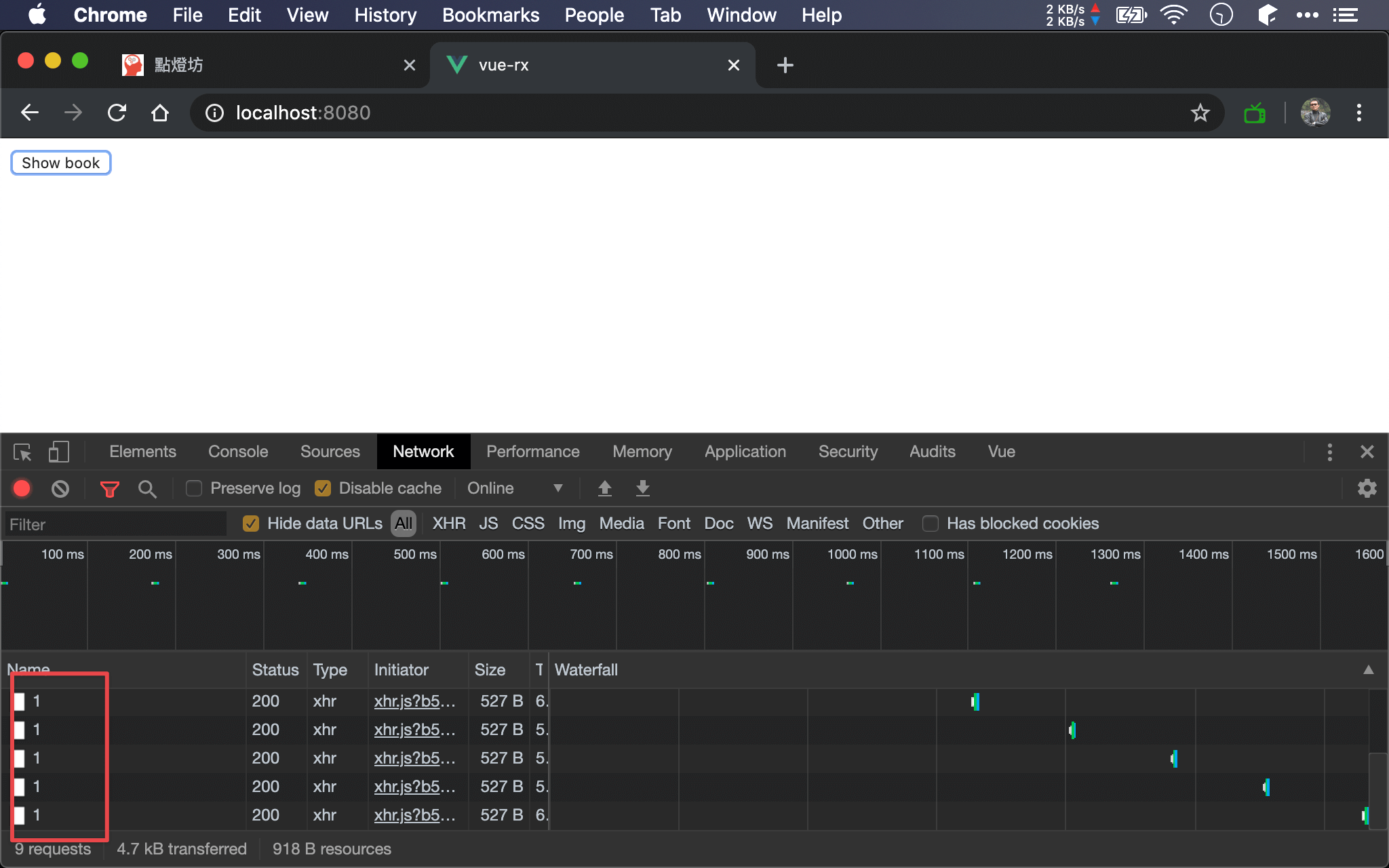Screen dimensions: 1389x868
Task: Toggle the device toolbar icon
Action: click(x=59, y=452)
